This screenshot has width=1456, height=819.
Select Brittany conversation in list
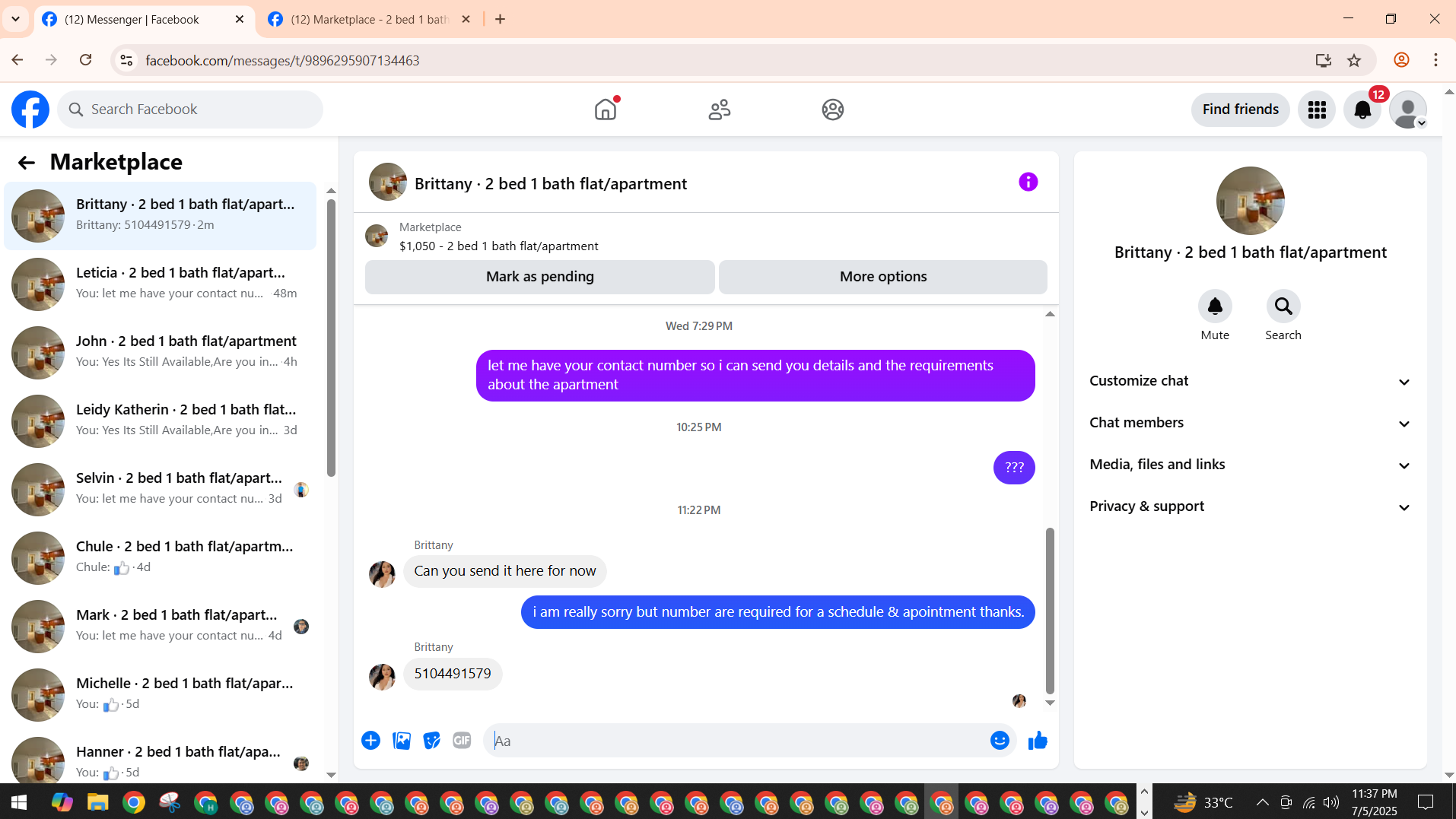coord(160,215)
